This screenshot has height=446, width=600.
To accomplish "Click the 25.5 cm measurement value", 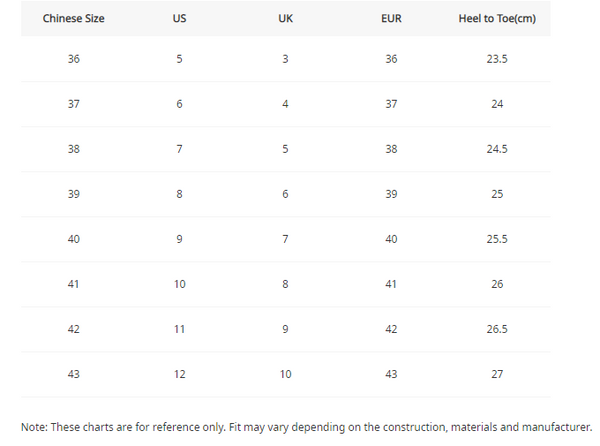I will (x=497, y=239).
